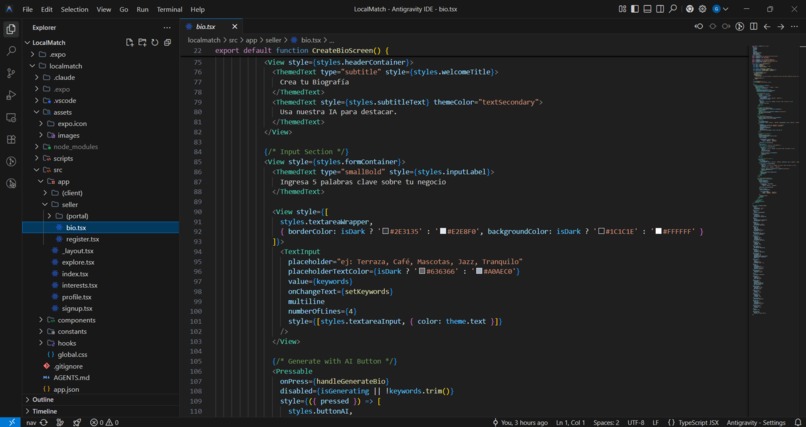Viewport: 806px width, 427px height.
Task: Go to next change in editor toolbar
Action: pyautogui.click(x=726, y=27)
